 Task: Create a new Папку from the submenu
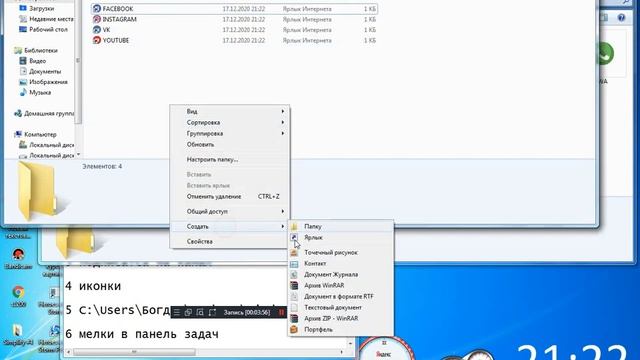tap(313, 226)
